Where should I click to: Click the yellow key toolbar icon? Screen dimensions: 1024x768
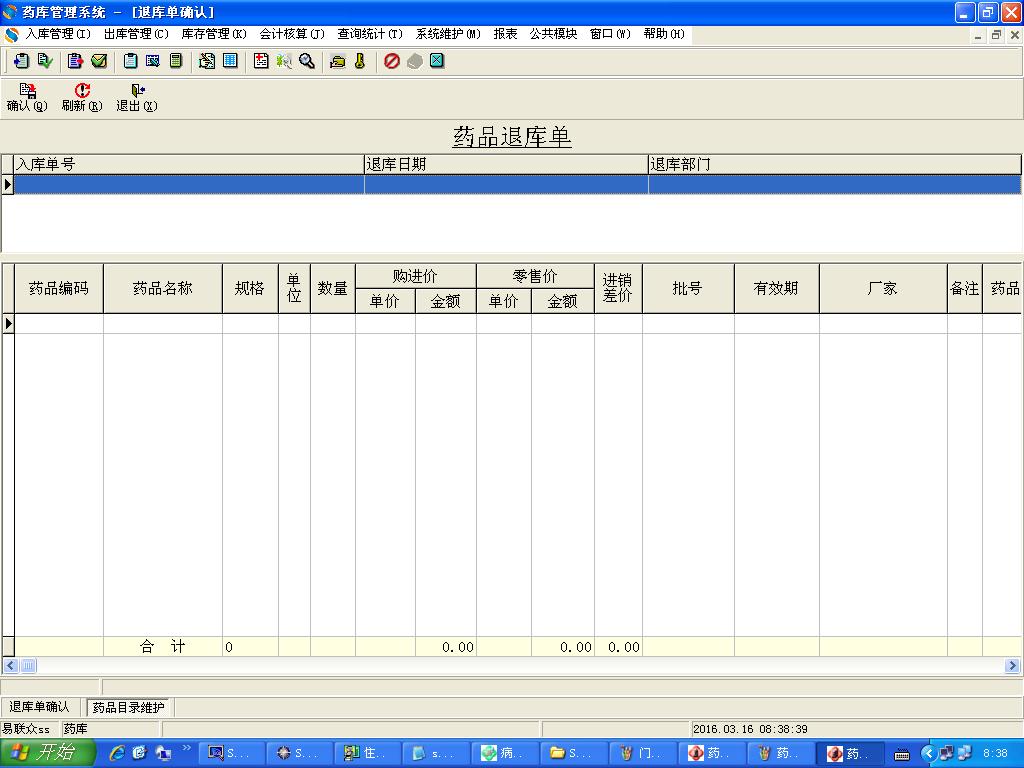pos(360,61)
